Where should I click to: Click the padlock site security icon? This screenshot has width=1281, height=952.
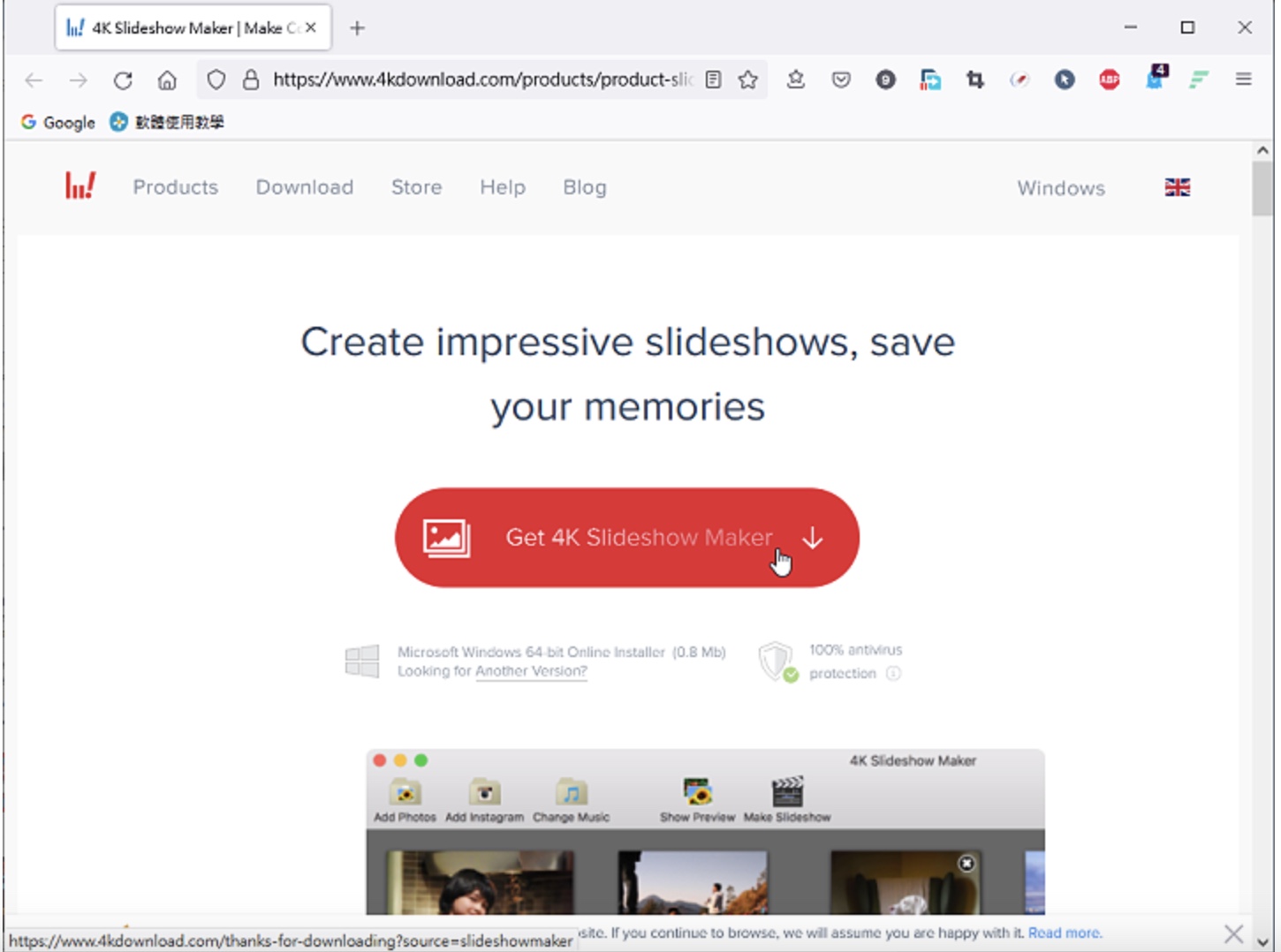pos(251,80)
